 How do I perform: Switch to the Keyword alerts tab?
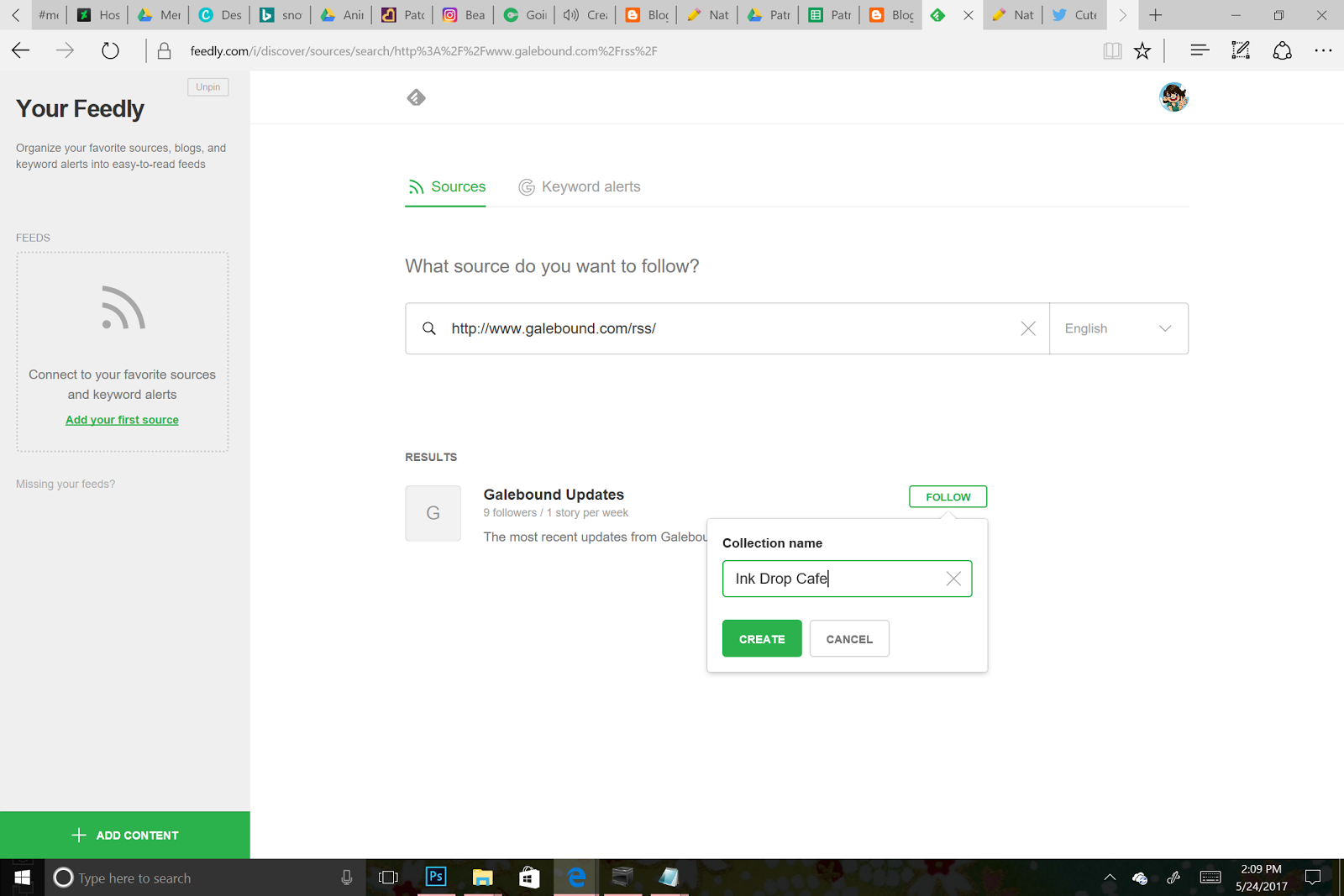580,186
